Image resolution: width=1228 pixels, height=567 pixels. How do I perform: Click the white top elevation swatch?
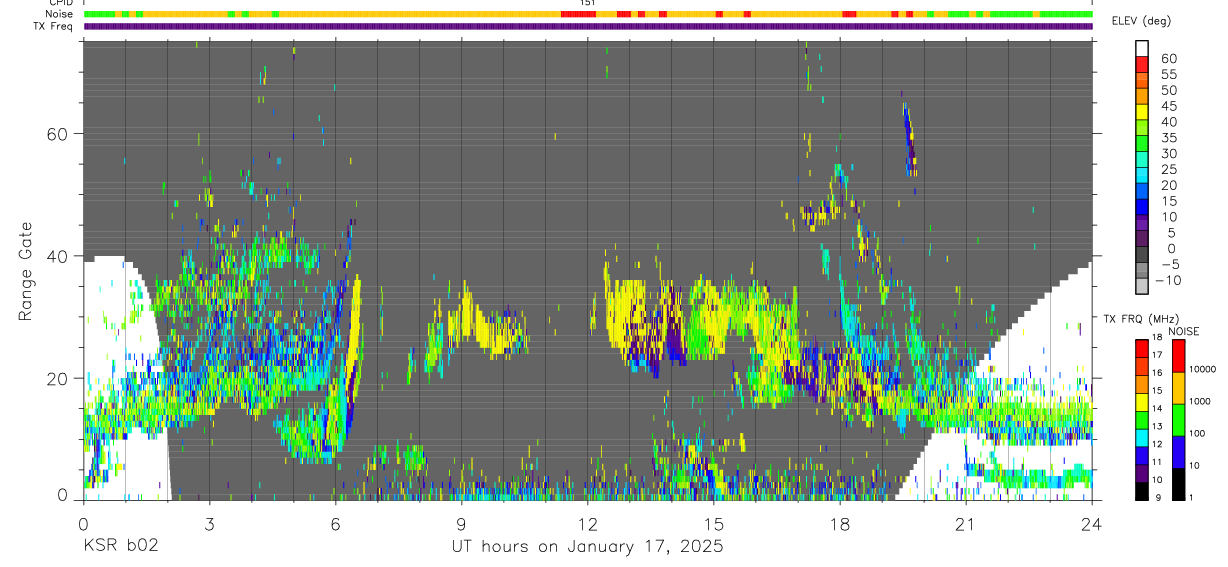click(x=1141, y=46)
